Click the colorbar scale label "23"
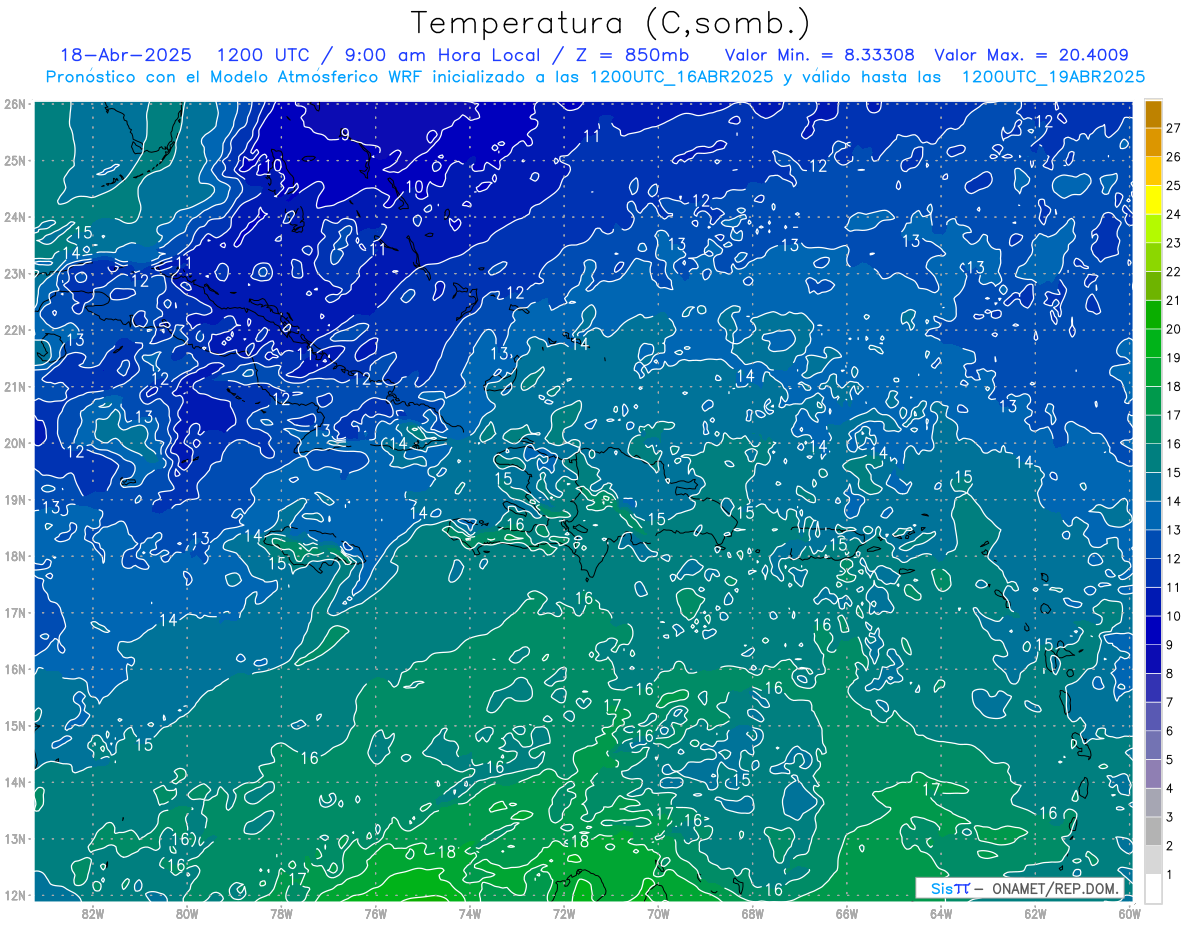This screenshot has width=1200, height=927. click(1174, 243)
